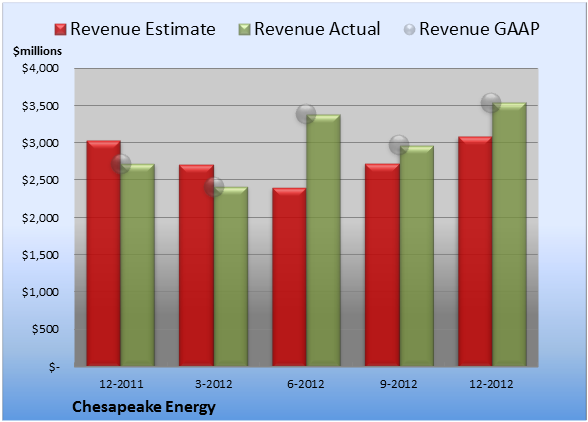Select the Revenue Estimate legend label

(143, 29)
